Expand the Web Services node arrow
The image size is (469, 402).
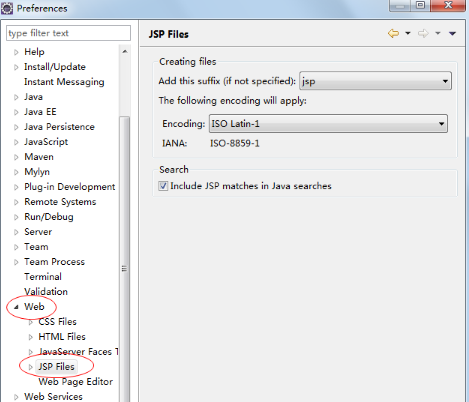(16, 397)
